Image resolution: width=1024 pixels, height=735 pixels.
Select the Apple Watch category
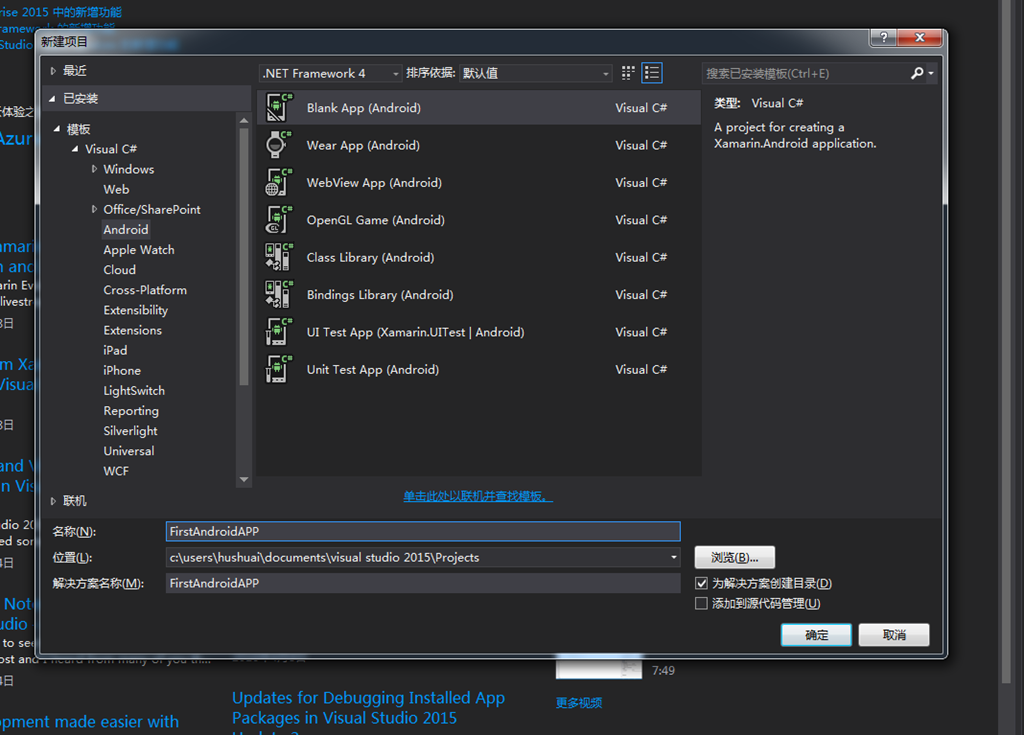click(x=138, y=250)
